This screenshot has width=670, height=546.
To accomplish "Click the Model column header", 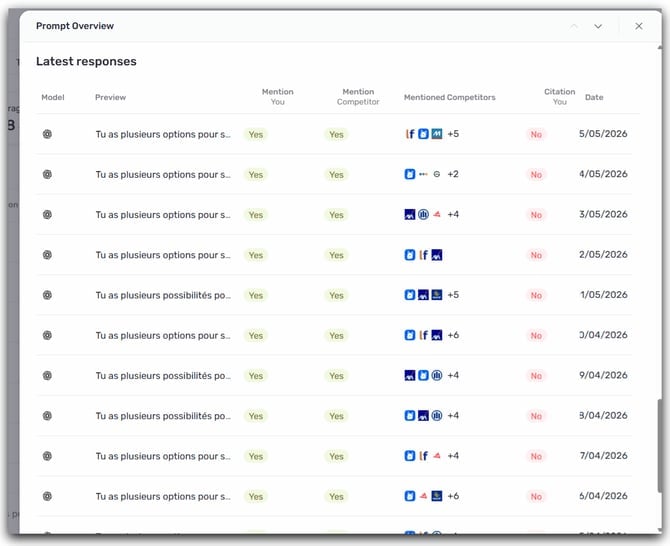I will coord(53,97).
